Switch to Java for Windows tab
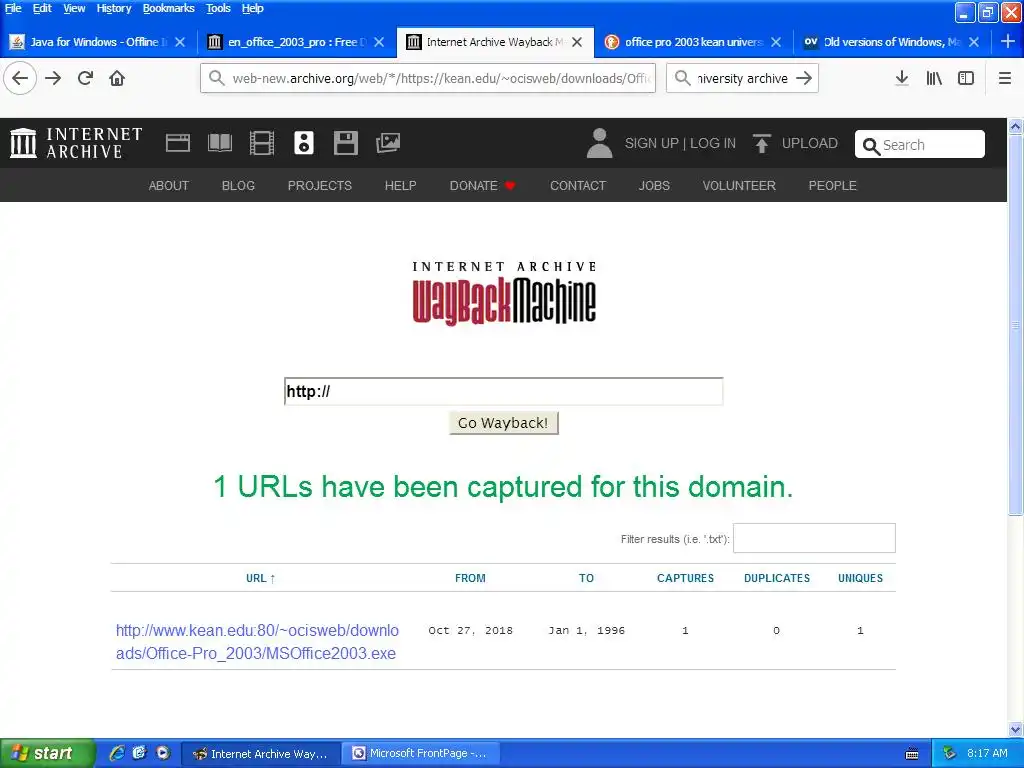 pyautogui.click(x=98, y=42)
